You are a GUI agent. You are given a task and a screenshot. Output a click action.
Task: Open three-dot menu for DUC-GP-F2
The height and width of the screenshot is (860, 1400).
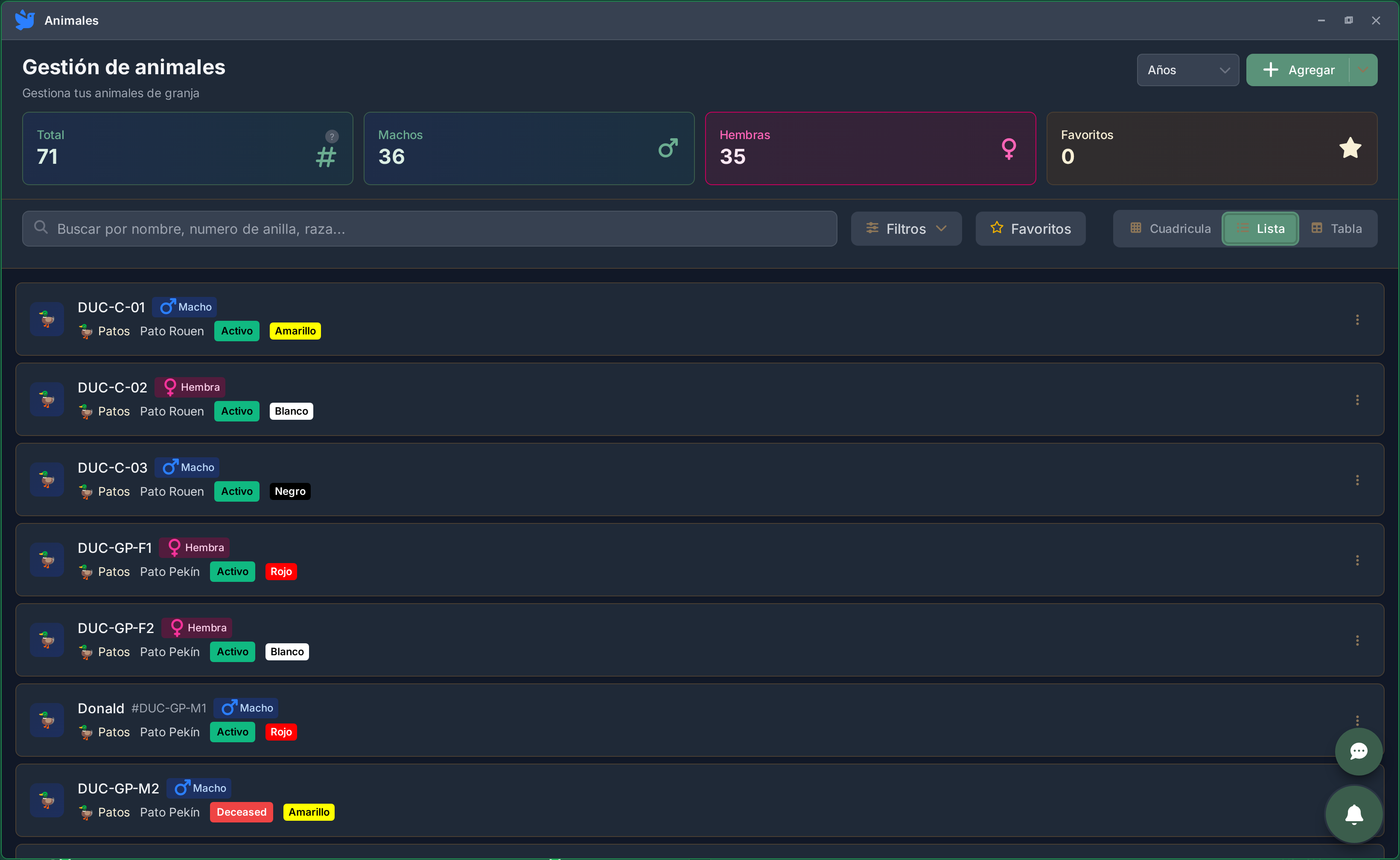[x=1357, y=640]
